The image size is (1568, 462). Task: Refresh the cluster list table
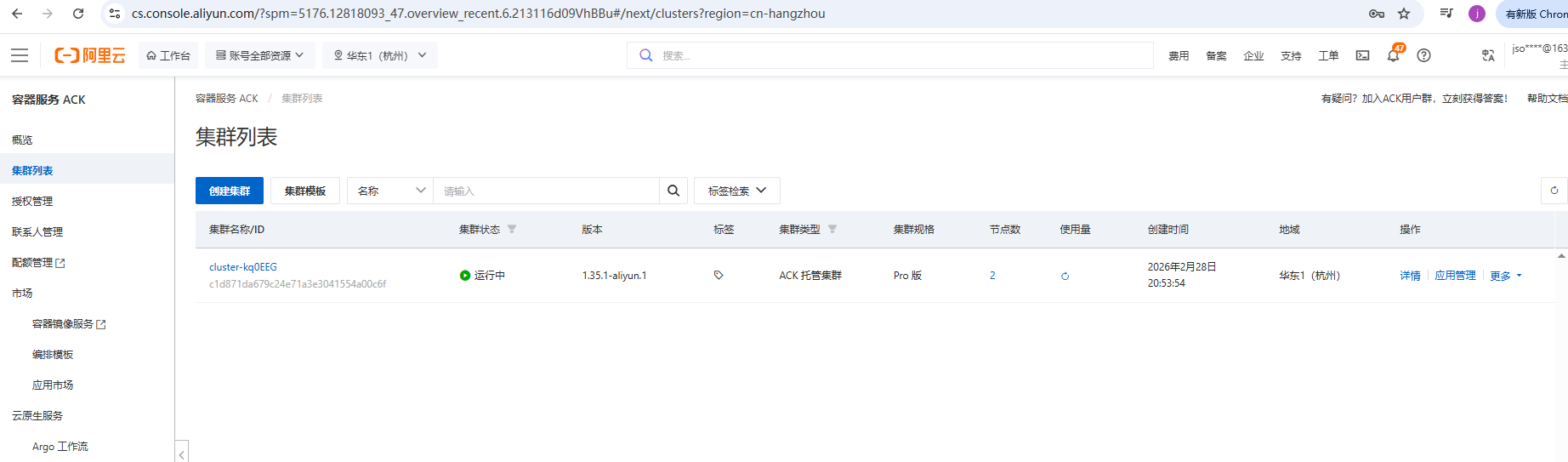coord(1554,191)
